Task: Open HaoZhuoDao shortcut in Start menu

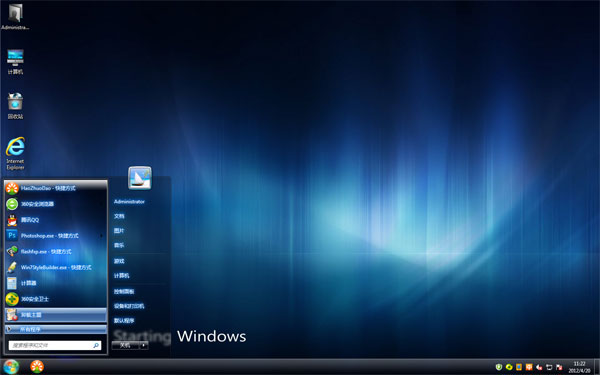Action: pos(56,188)
